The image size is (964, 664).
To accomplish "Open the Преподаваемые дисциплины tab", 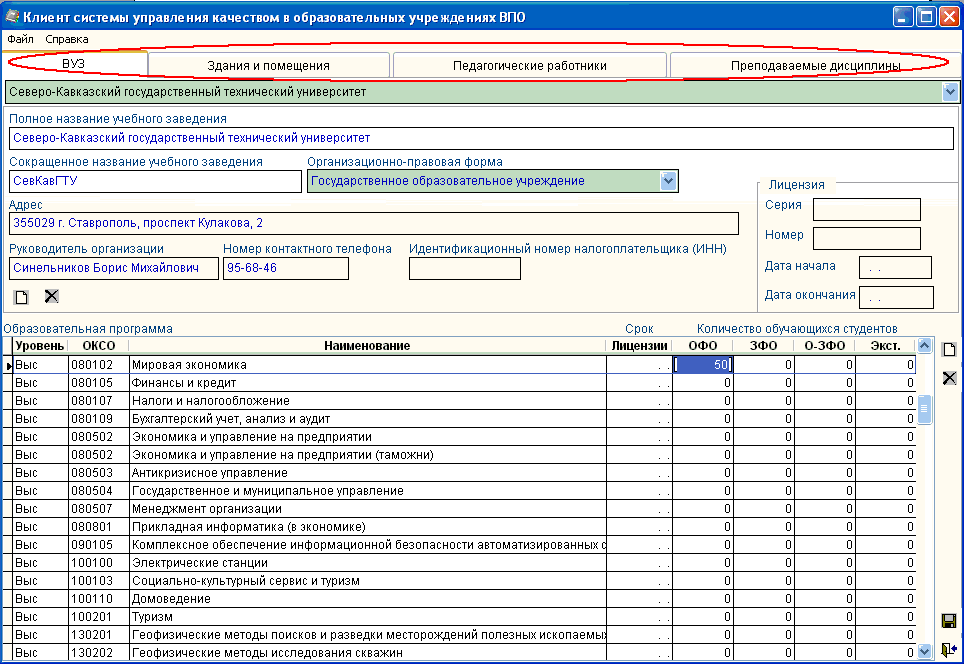I will point(815,66).
